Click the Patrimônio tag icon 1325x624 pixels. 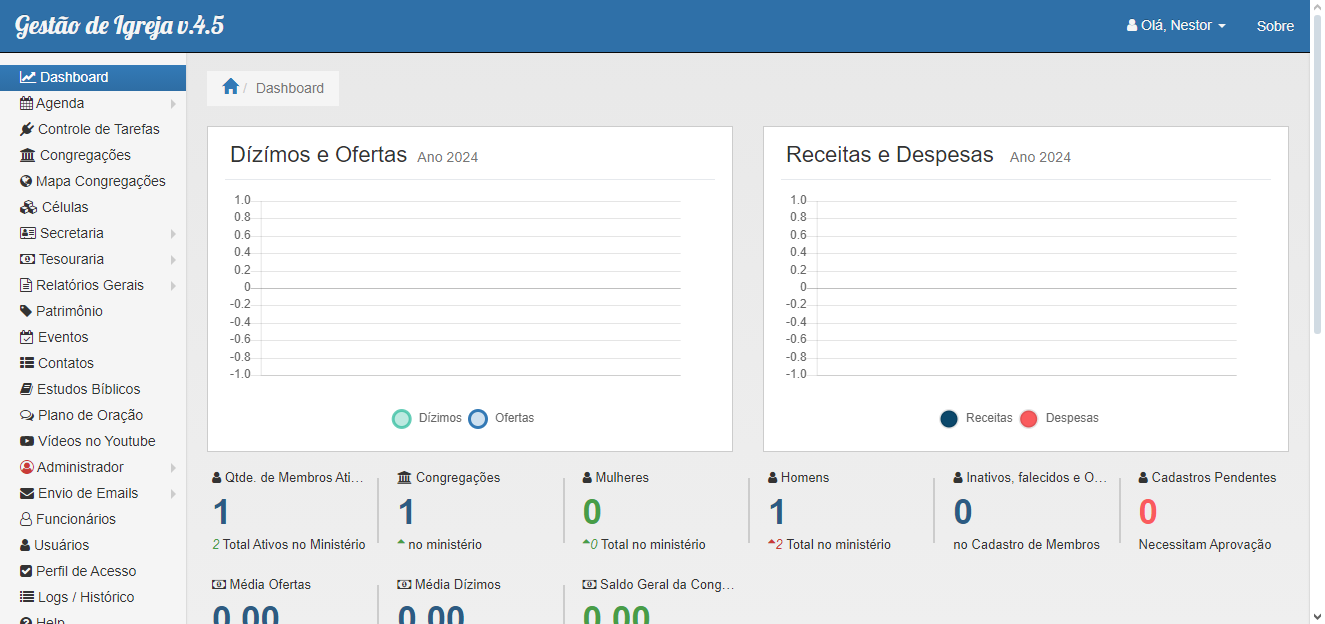click(27, 311)
